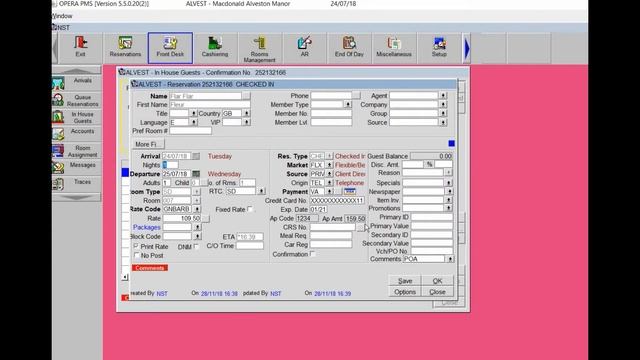Image resolution: width=640 pixels, height=360 pixels.
Task: Toggle the DNM checkbox
Action: click(x=196, y=246)
